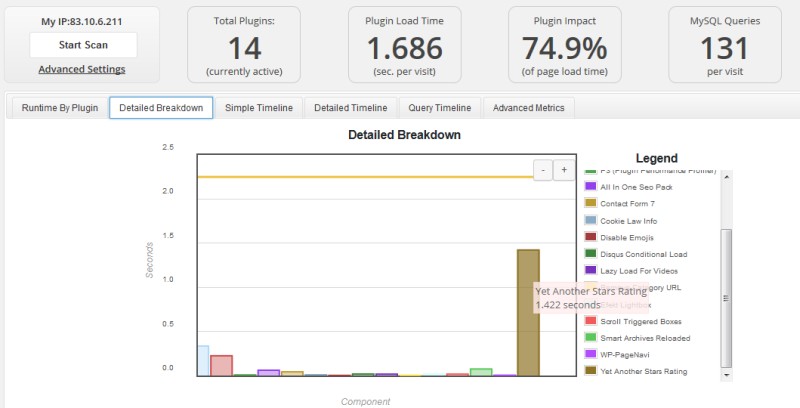Viewport: 800px width, 408px height.
Task: Click the tall Yet Another Stars Rating bar
Action: 528,313
